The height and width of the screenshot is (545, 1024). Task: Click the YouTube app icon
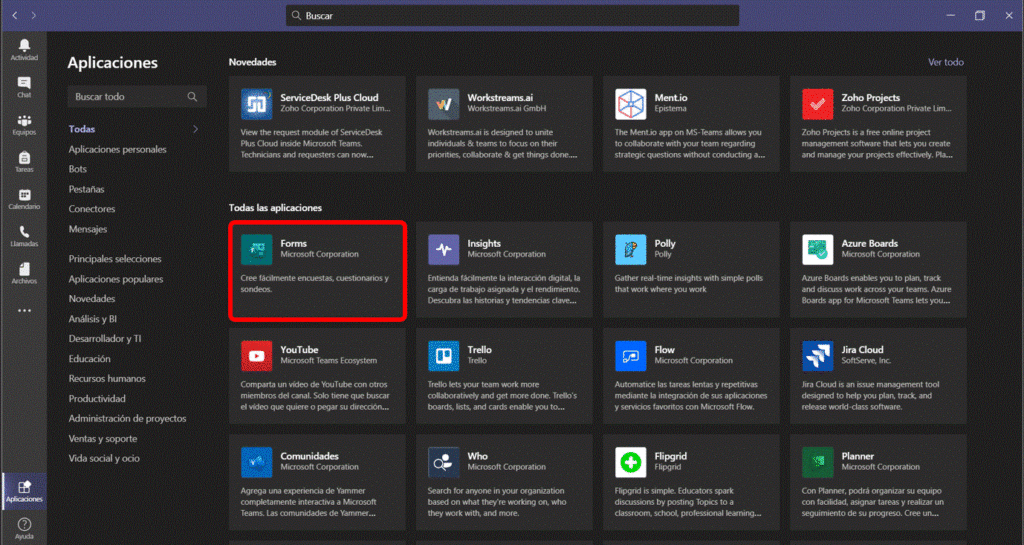257,356
